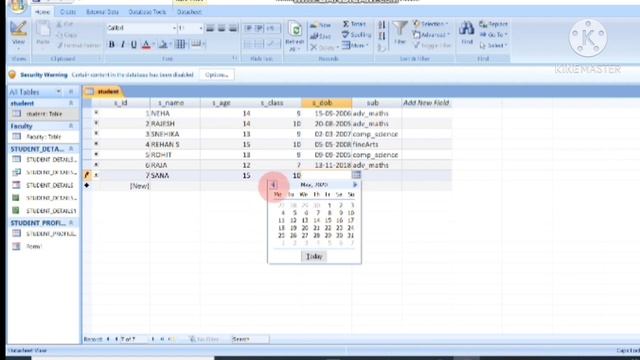This screenshot has width=640, height=360.
Task: Center text alignment in ribbon
Action: (x=222, y=28)
